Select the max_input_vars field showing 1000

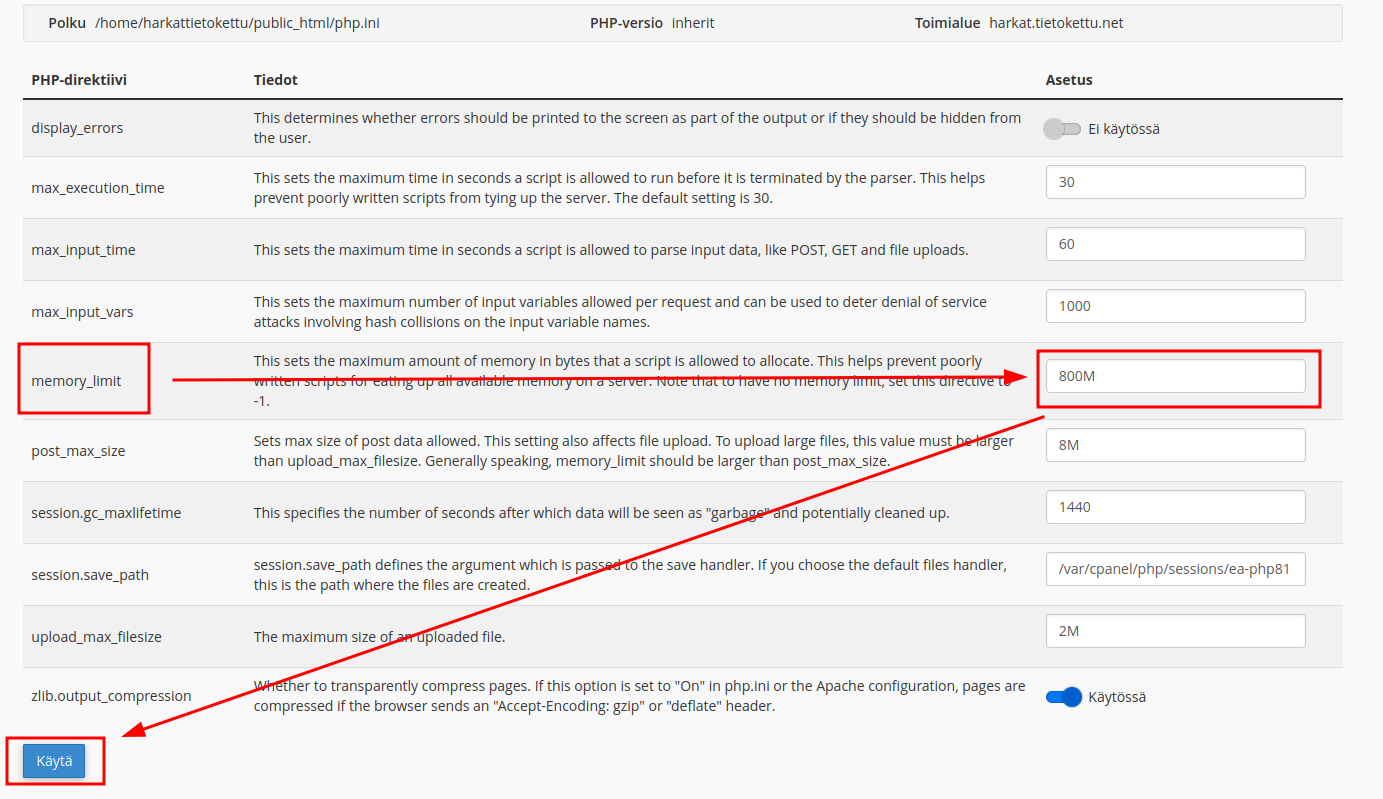tap(1175, 306)
